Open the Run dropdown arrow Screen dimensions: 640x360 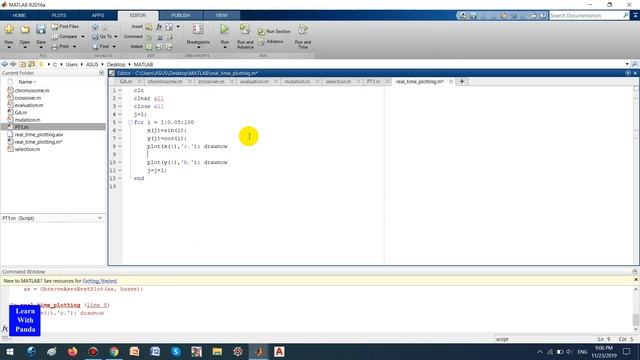224,47
